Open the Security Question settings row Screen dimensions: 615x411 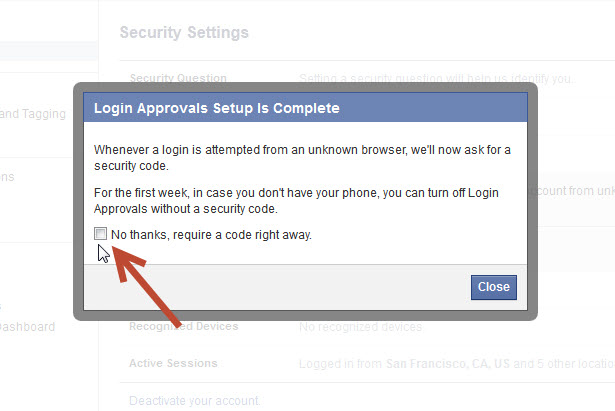[178, 78]
